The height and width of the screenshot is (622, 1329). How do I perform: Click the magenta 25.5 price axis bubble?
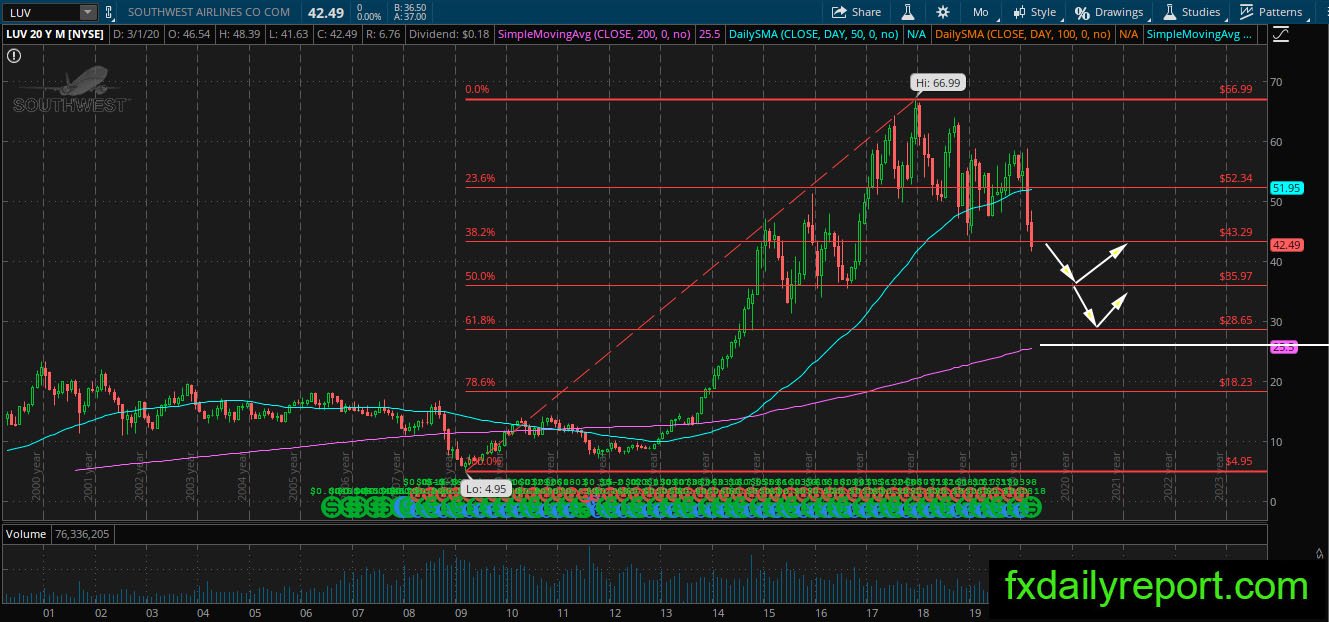point(1284,346)
